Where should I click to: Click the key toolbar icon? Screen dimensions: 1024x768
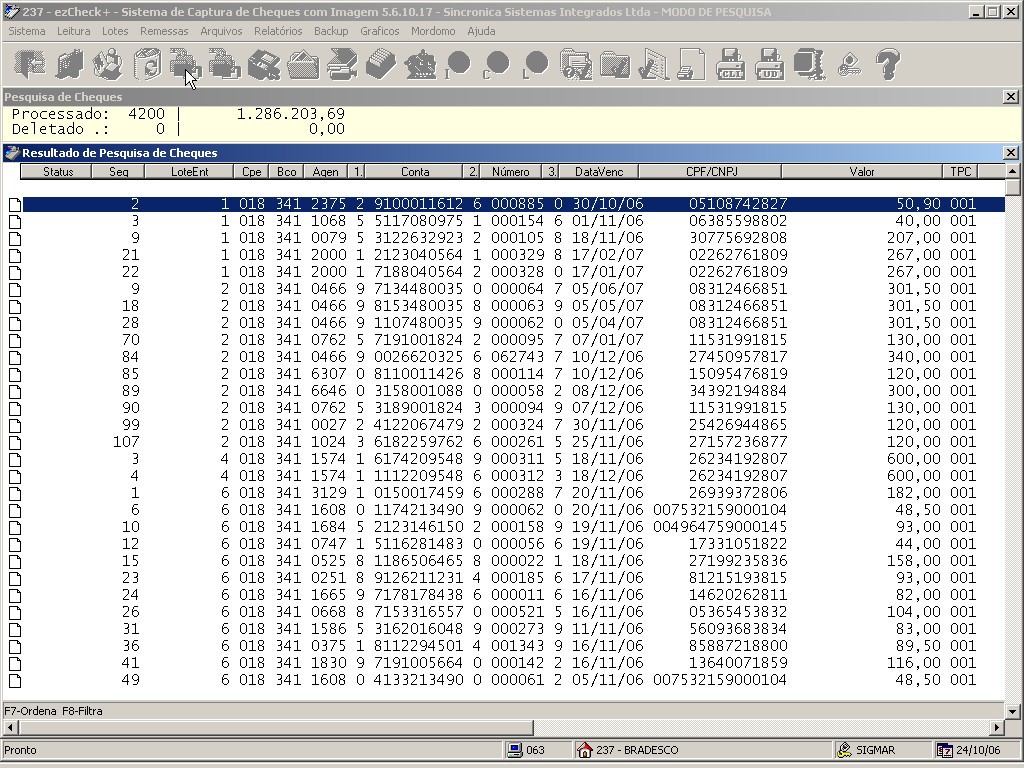pyautogui.click(x=848, y=64)
